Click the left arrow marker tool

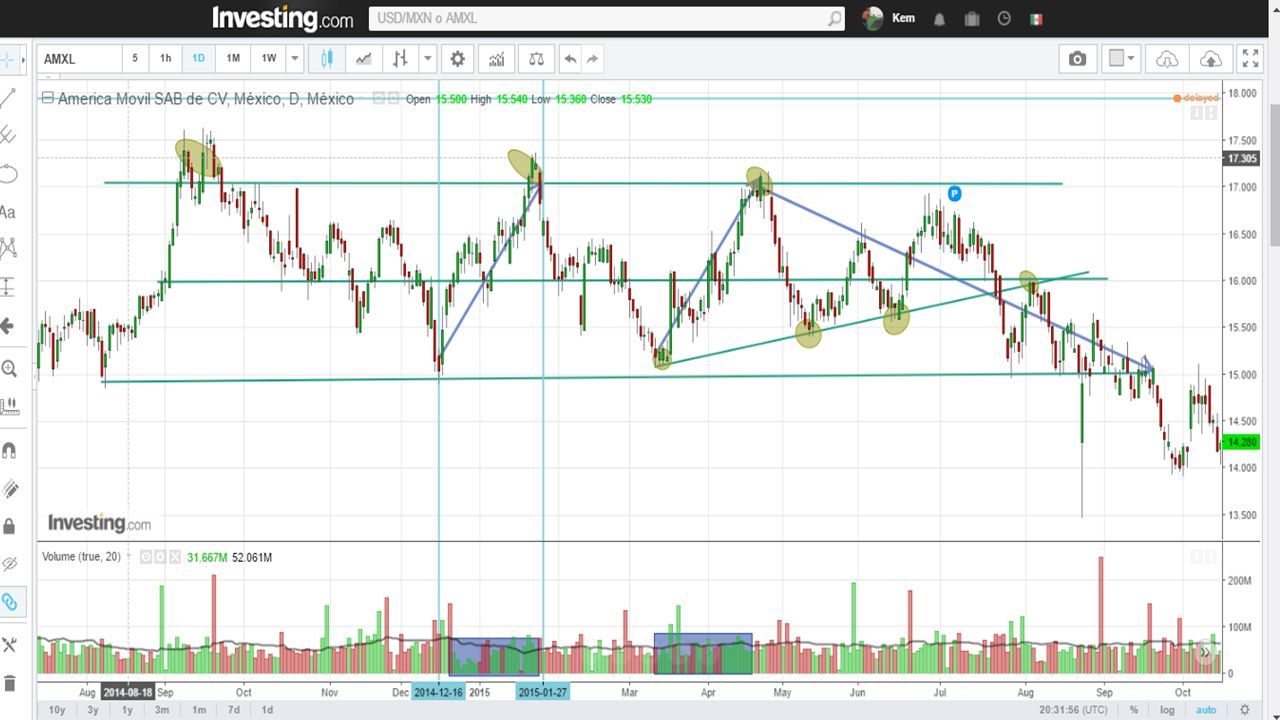8,326
